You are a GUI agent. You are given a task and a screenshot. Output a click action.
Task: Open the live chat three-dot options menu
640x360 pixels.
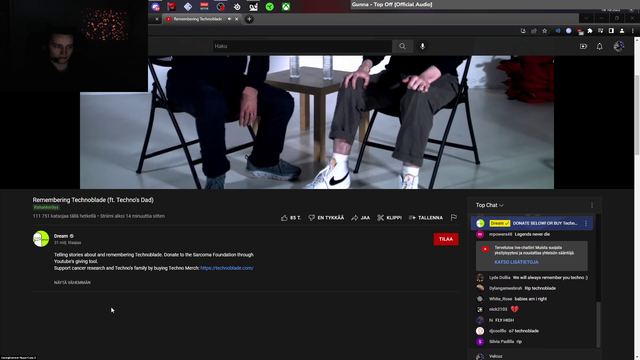[592, 205]
